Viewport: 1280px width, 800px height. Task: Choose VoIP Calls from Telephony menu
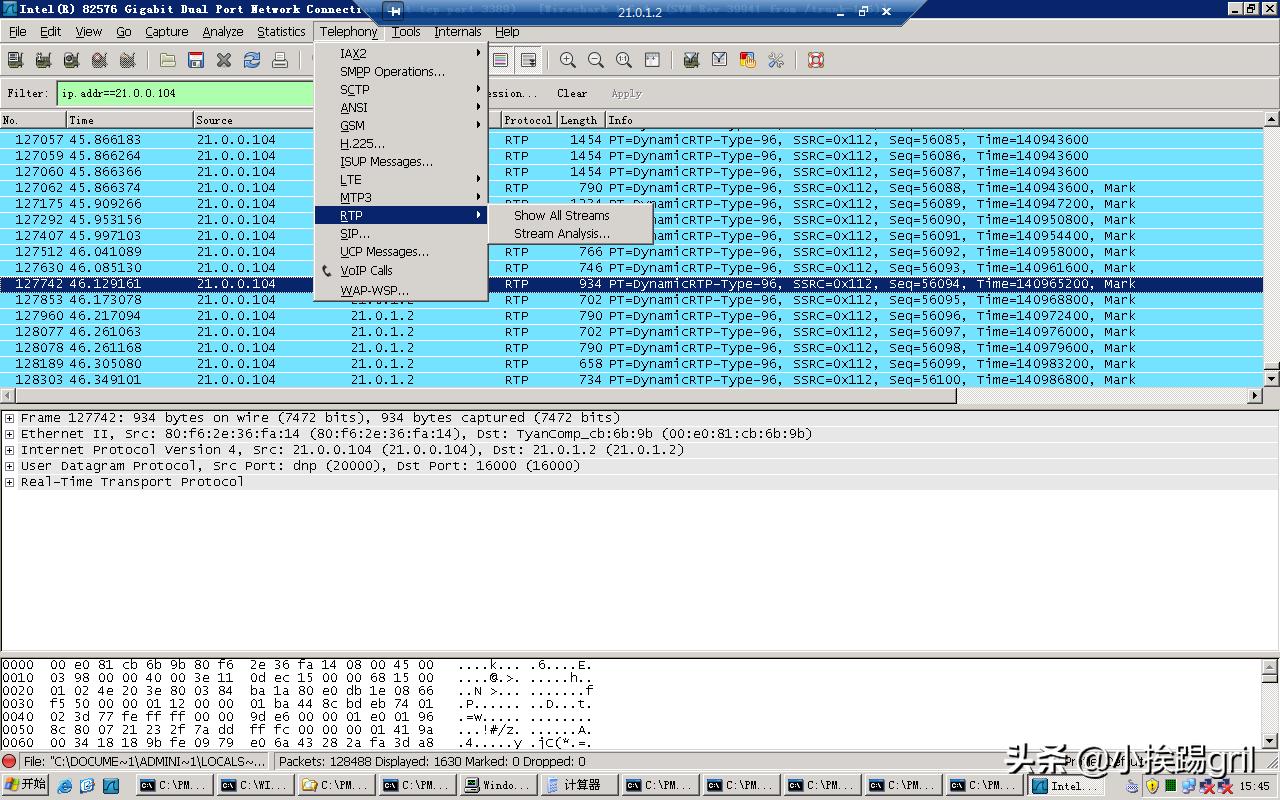(366, 270)
